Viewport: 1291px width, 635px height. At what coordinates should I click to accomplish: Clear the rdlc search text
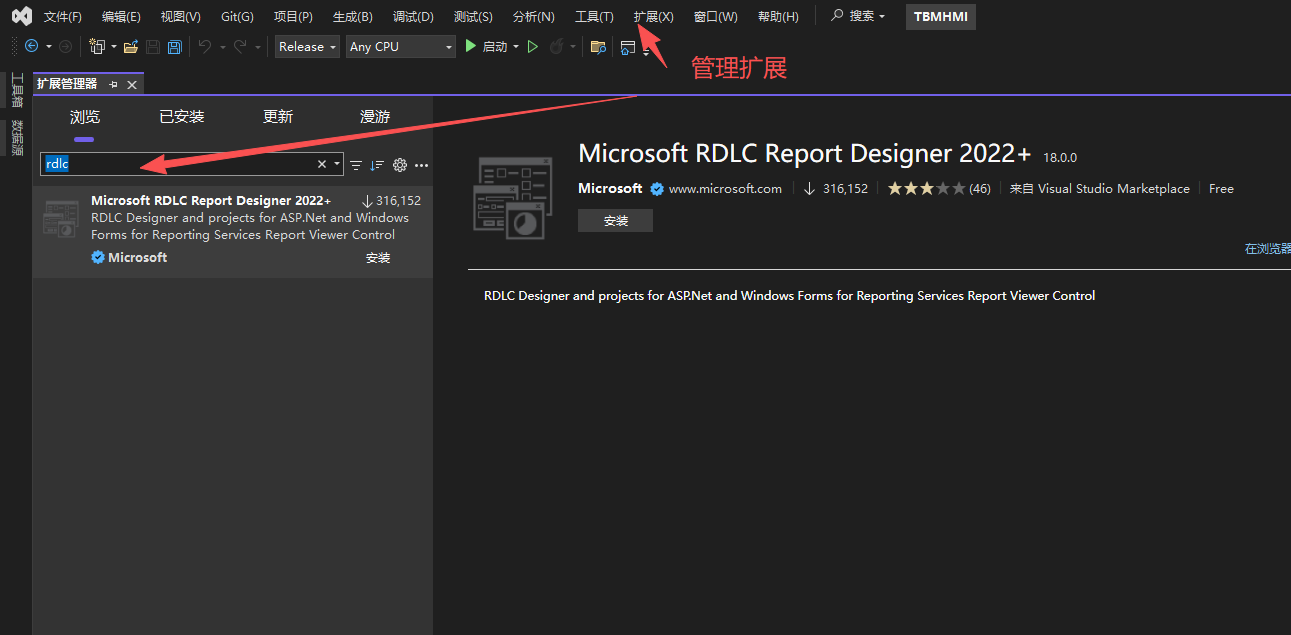click(322, 164)
